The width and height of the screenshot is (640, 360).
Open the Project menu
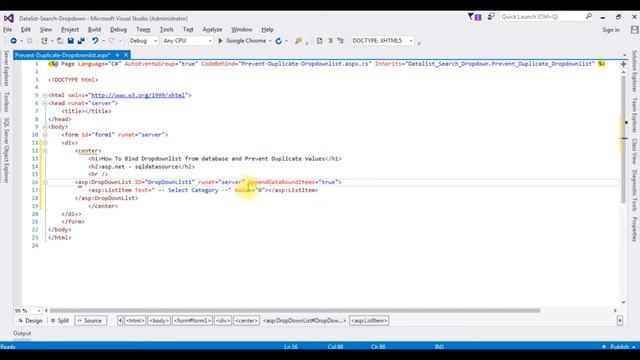pos(70,29)
